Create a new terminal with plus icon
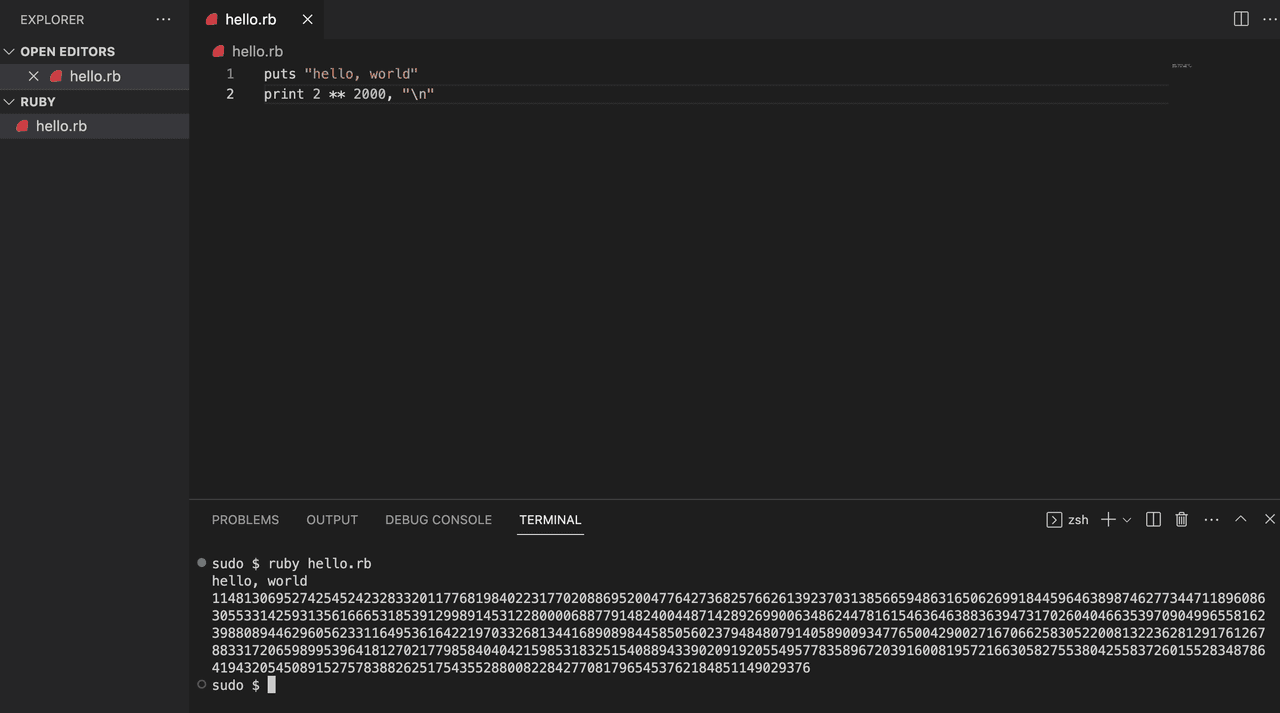Screen dimensions: 1280x713 tap(1108, 520)
